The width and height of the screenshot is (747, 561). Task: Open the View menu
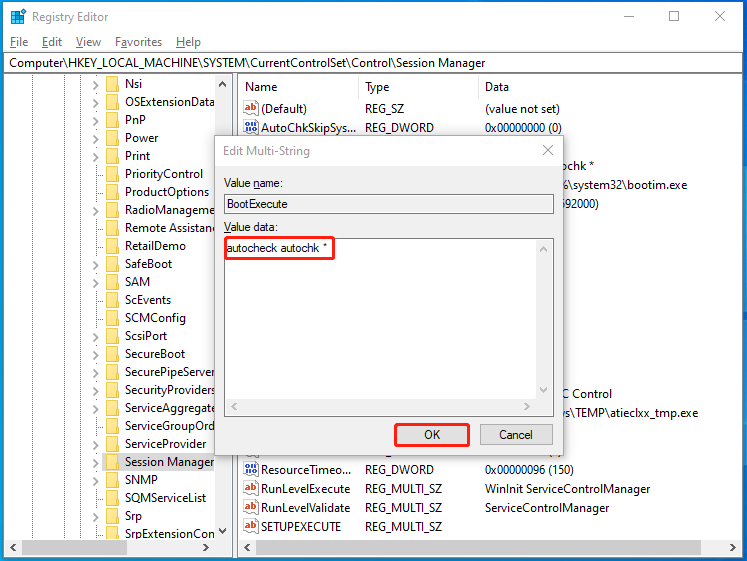pos(88,42)
